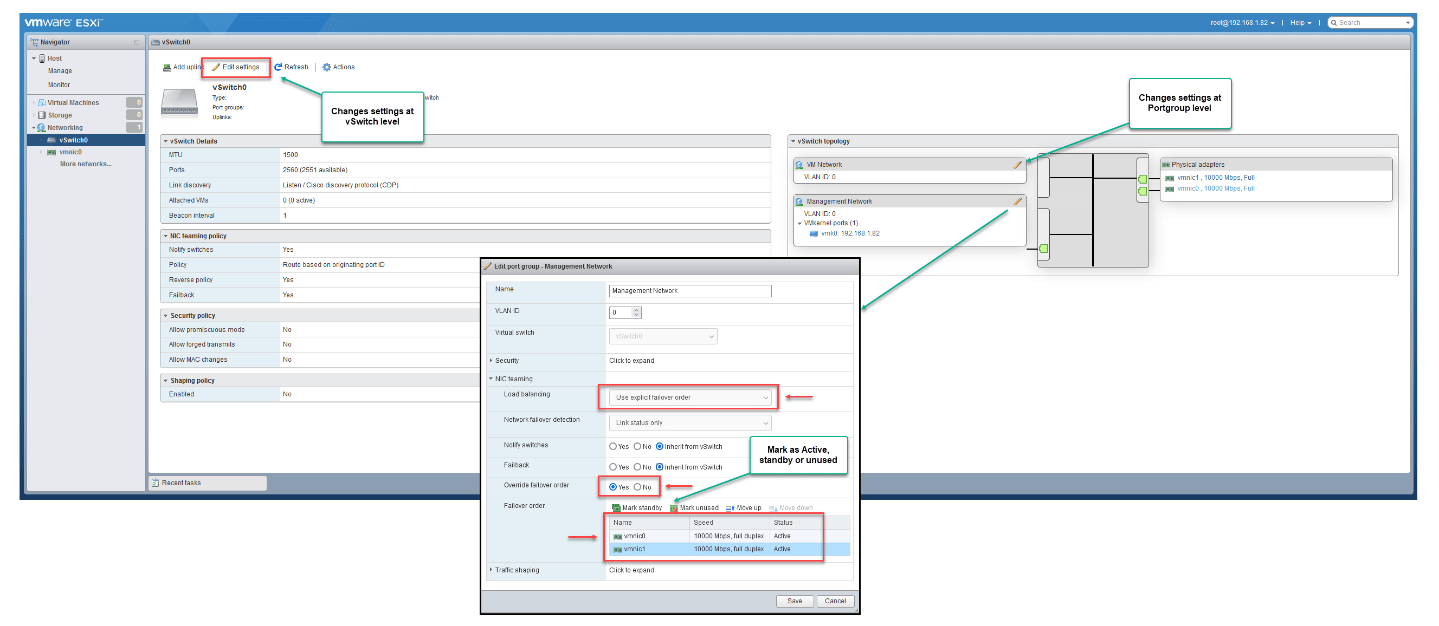Click the Mark standby icon
1439x626 pixels.
coord(616,508)
